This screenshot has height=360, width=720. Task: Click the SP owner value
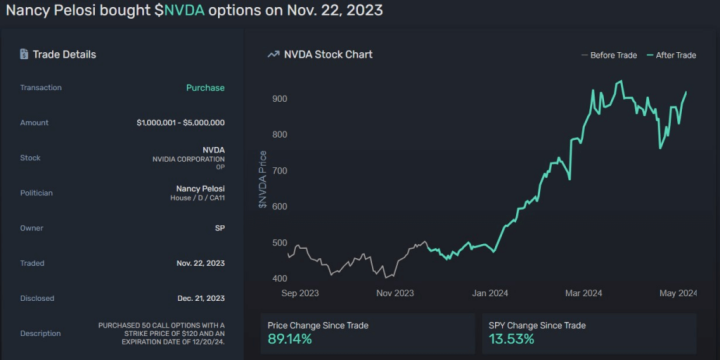pyautogui.click(x=220, y=228)
